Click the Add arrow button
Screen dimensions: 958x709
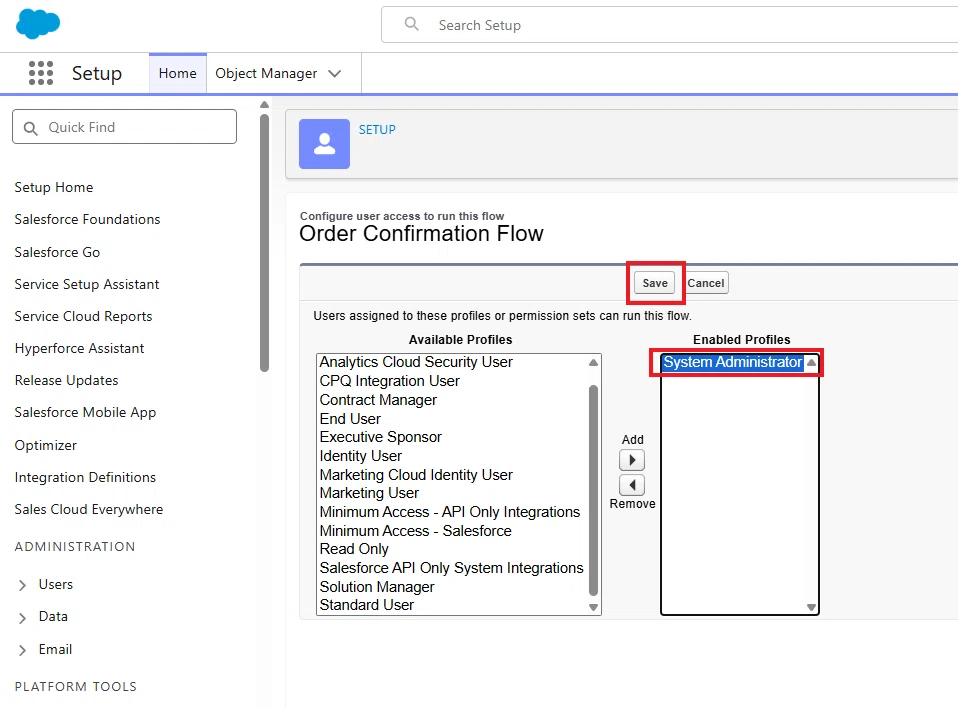pyautogui.click(x=632, y=460)
